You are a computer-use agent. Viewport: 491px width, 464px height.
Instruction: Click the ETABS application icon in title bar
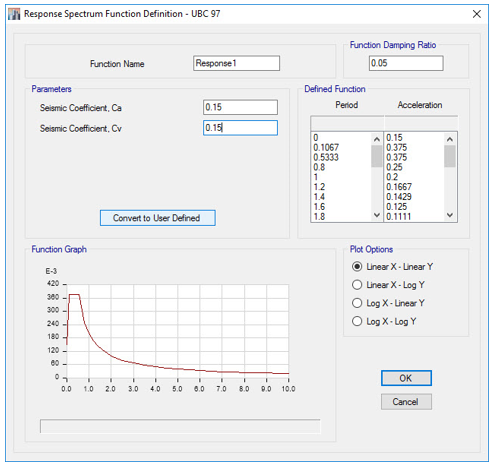click(x=14, y=14)
